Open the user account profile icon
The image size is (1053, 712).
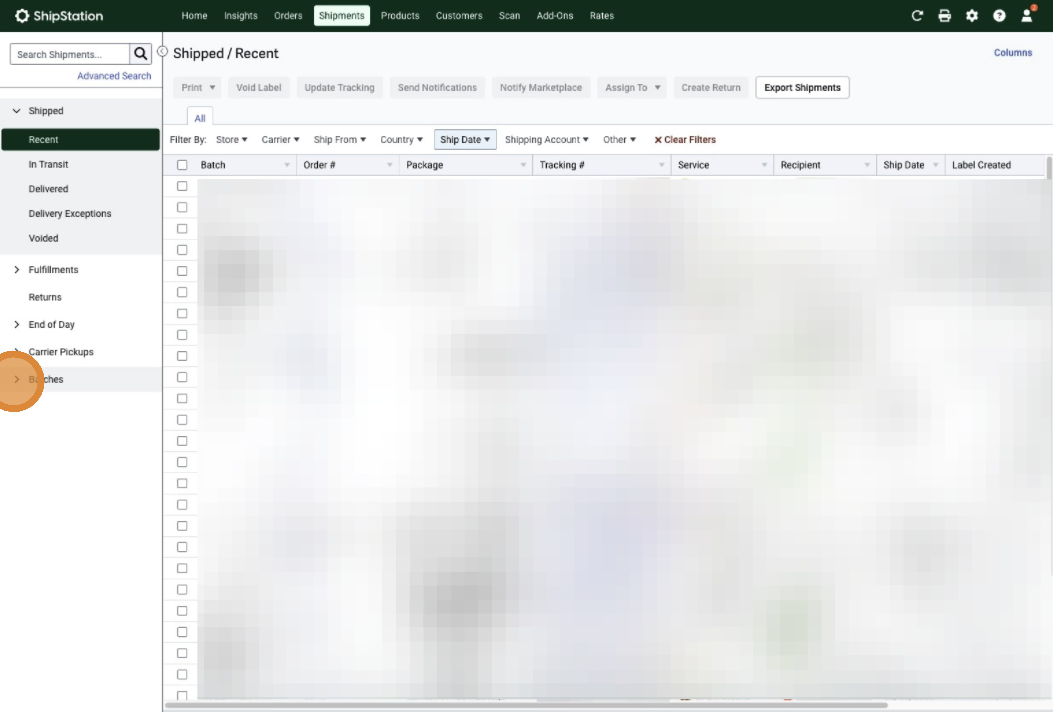(x=1027, y=16)
